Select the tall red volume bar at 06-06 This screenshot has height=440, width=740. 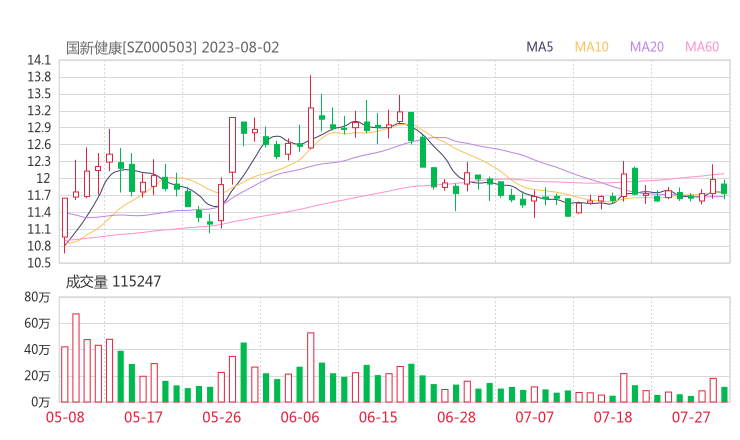pyautogui.click(x=311, y=367)
